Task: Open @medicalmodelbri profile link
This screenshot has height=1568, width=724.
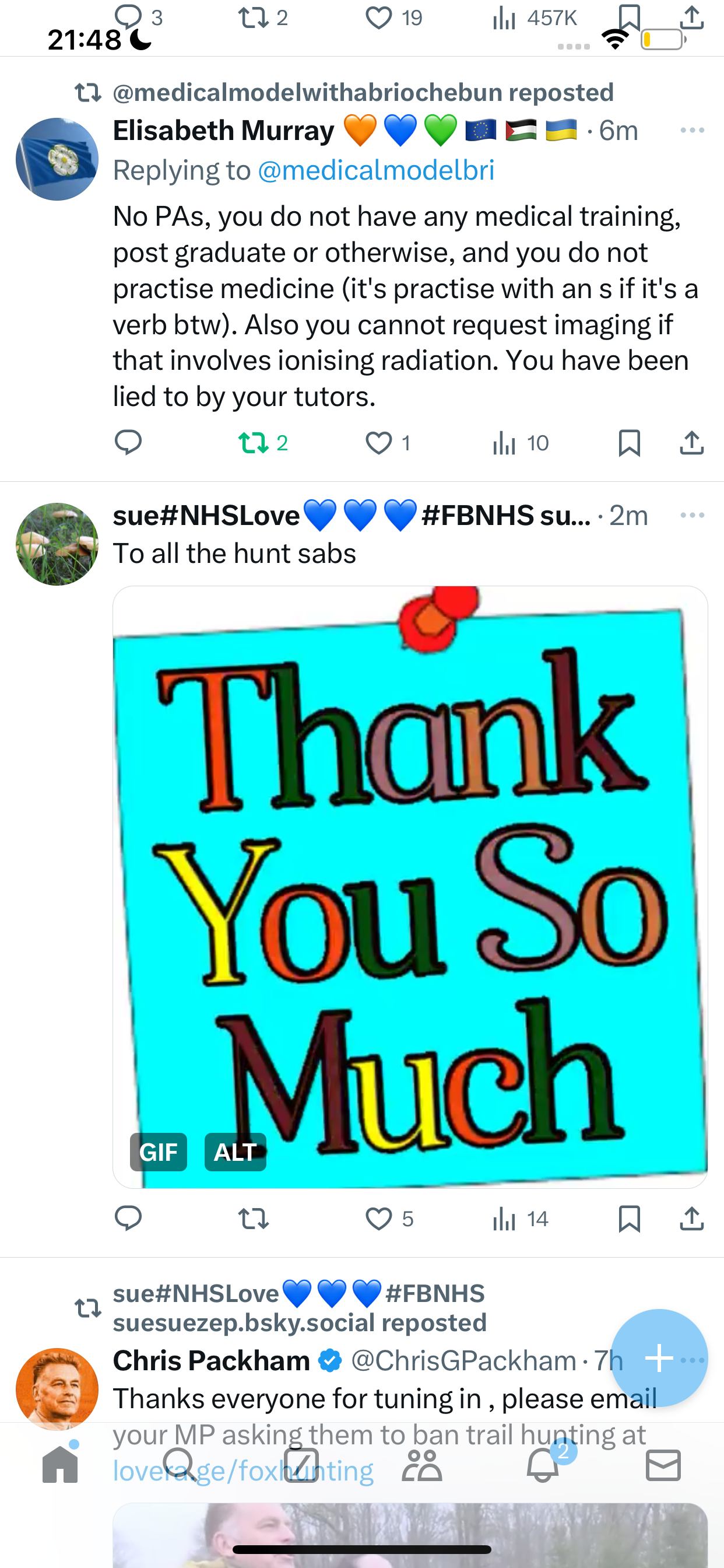Action: tap(376, 170)
